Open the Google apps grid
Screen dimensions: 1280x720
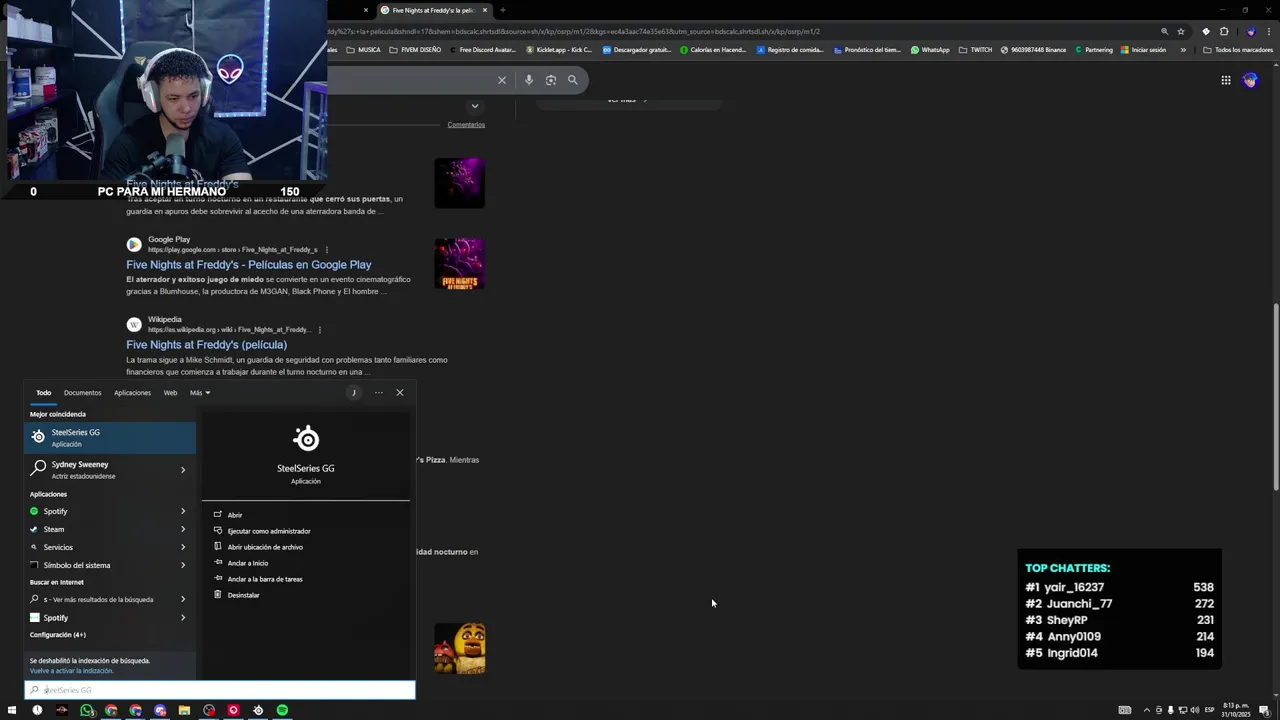pos(1226,80)
